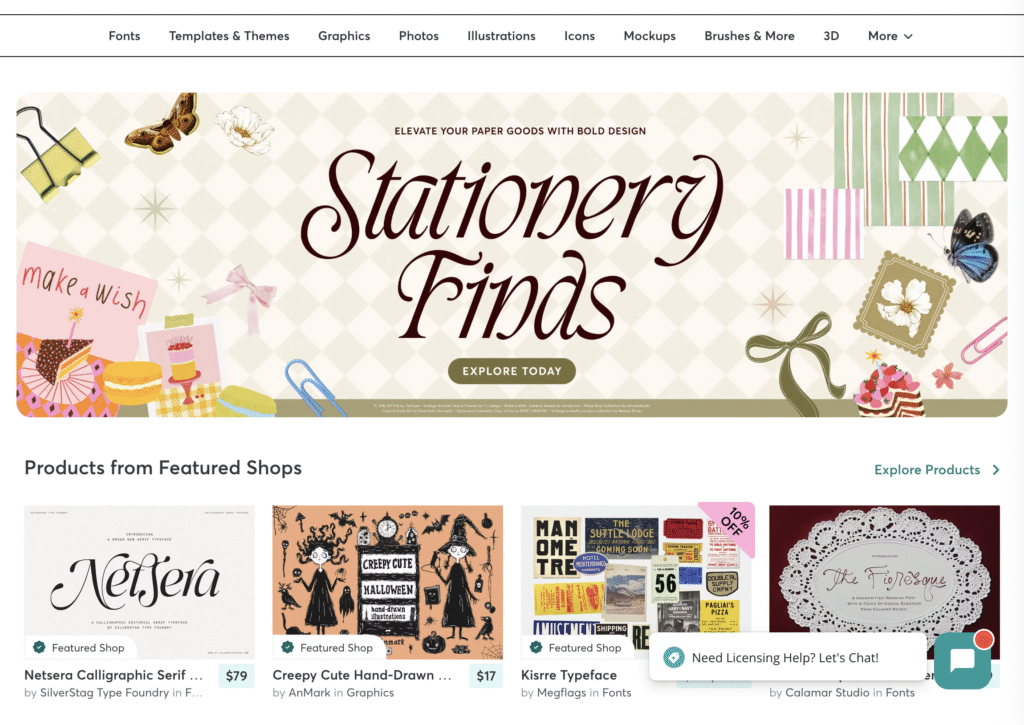Click the Featured Shop badge on Kisrre Typeface
Image resolution: width=1024 pixels, height=725 pixels.
(577, 647)
